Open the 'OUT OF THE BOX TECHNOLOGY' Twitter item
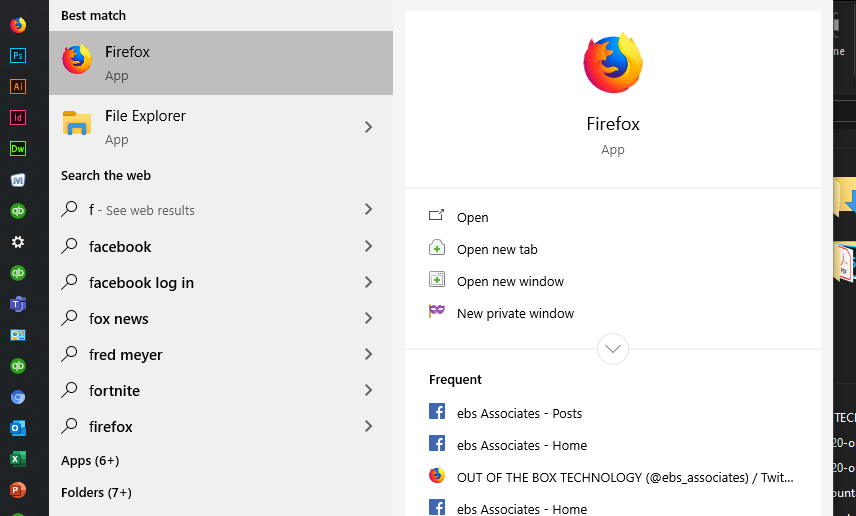 tap(625, 478)
